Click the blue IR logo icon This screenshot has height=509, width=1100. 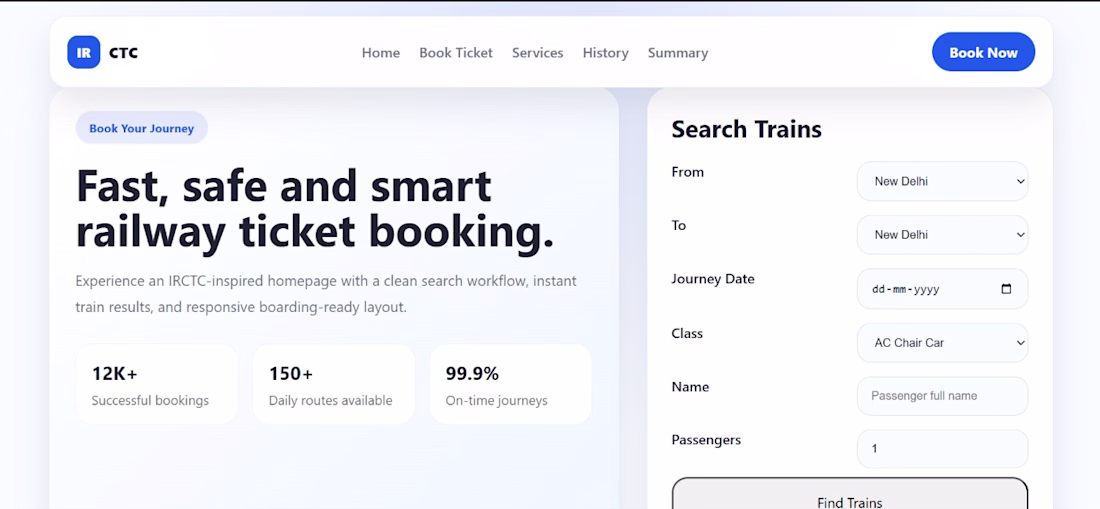(x=83, y=53)
